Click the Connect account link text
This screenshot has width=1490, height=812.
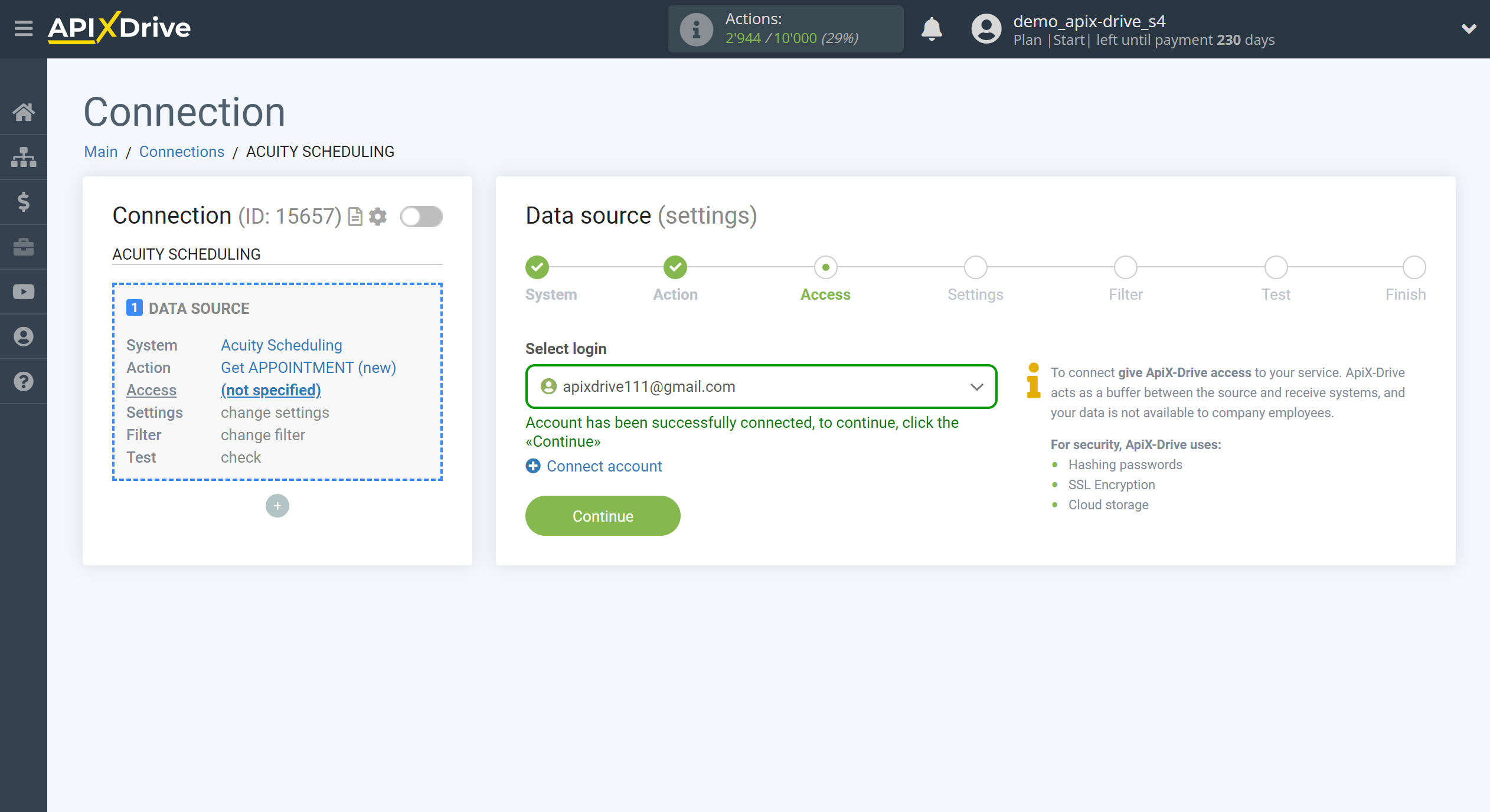tap(604, 466)
